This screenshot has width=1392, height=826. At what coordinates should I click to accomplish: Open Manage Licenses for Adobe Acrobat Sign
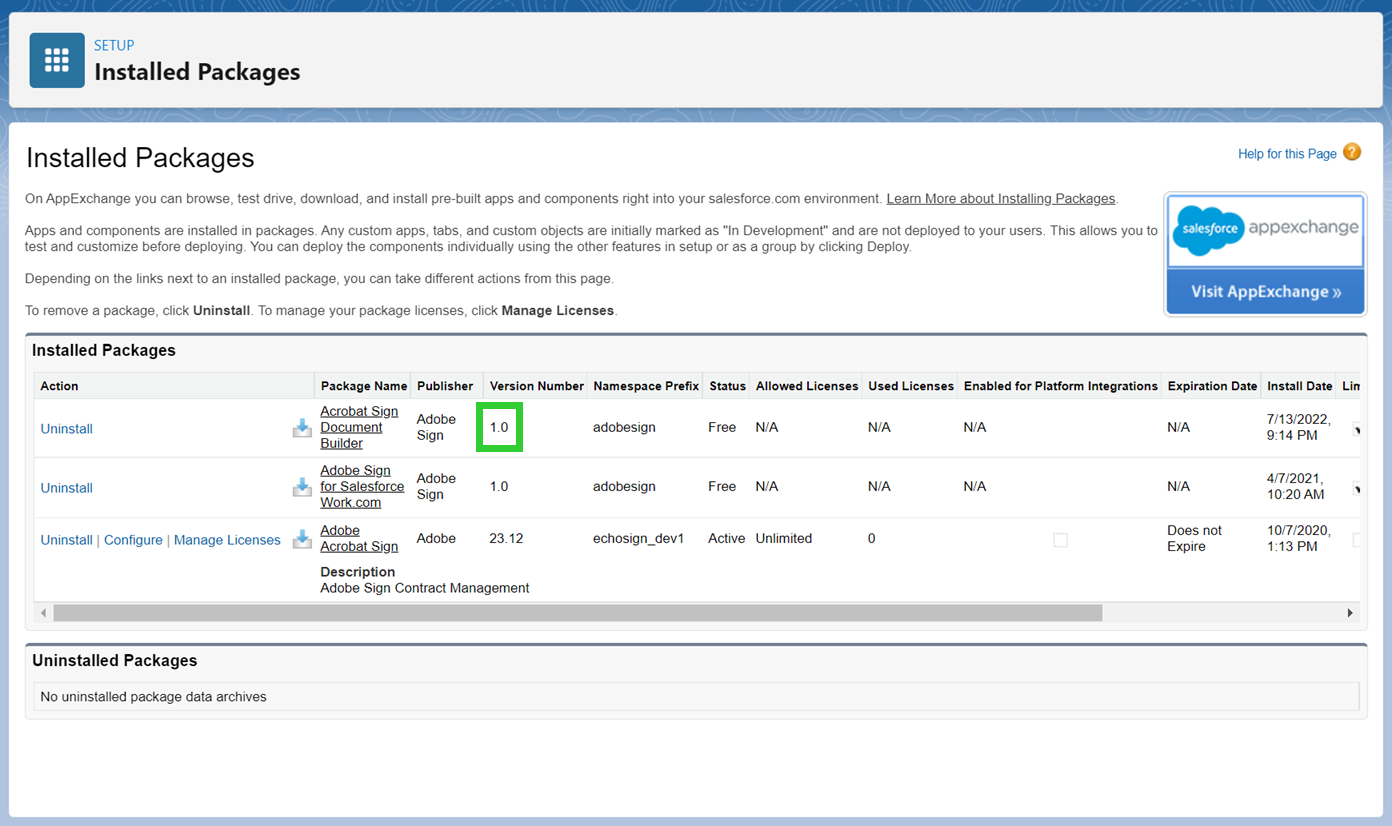click(226, 539)
